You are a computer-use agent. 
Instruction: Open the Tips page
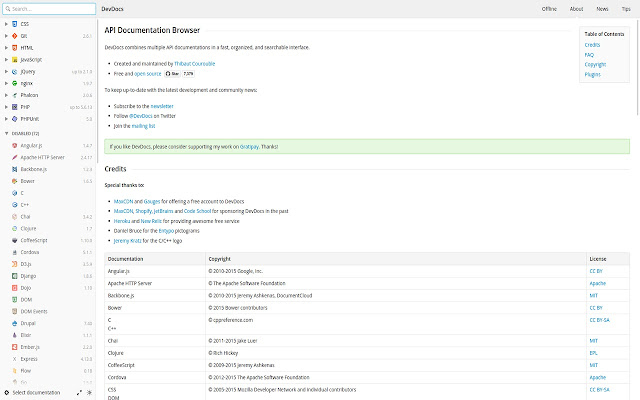coord(626,9)
